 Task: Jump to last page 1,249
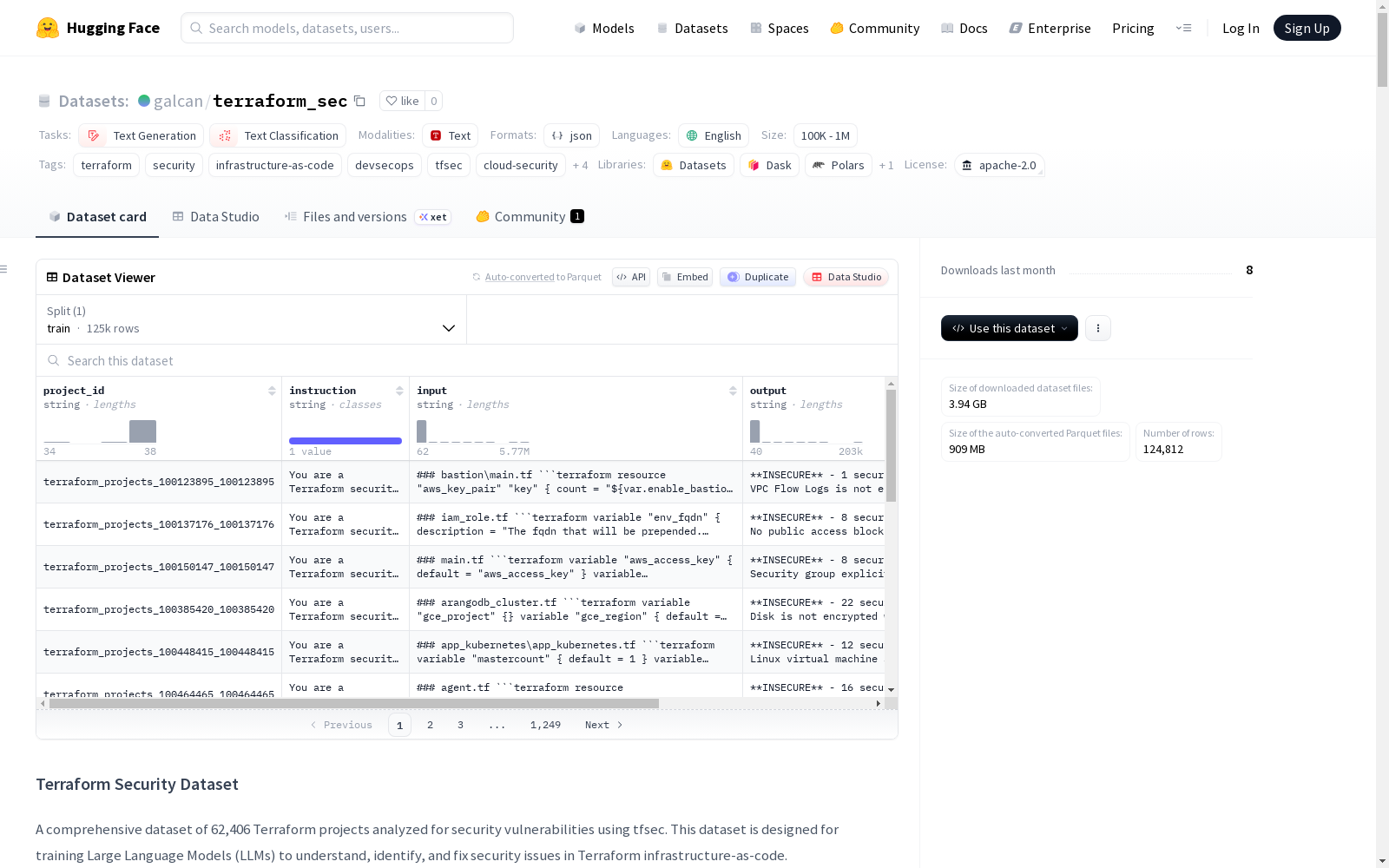545,725
